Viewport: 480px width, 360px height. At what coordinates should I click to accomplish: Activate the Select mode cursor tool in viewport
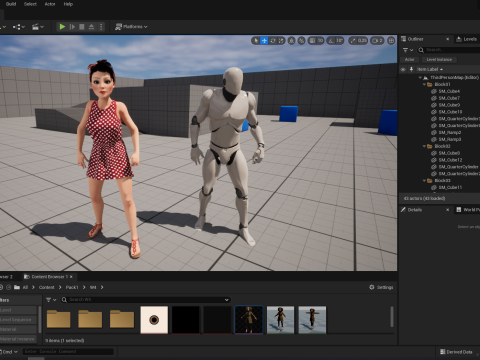tap(256, 41)
